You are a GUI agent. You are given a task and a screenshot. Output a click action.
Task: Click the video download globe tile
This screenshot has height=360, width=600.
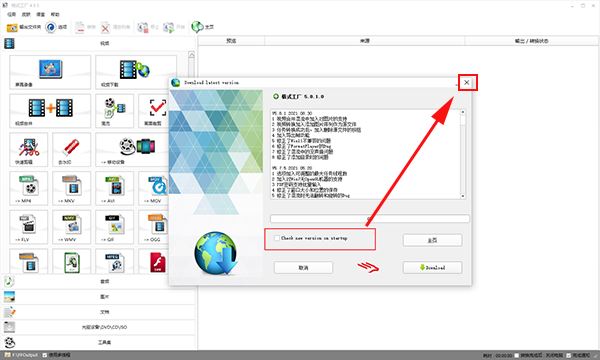coord(136,72)
